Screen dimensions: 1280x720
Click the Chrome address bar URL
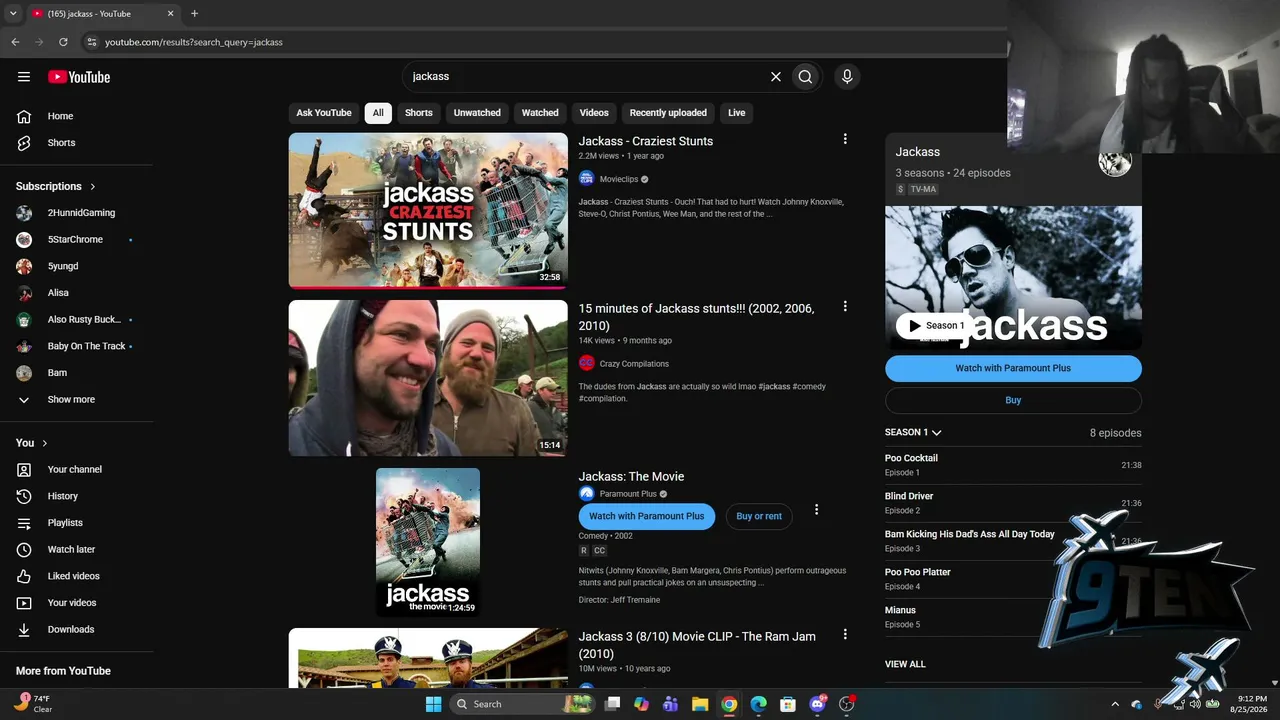pyautogui.click(x=194, y=42)
